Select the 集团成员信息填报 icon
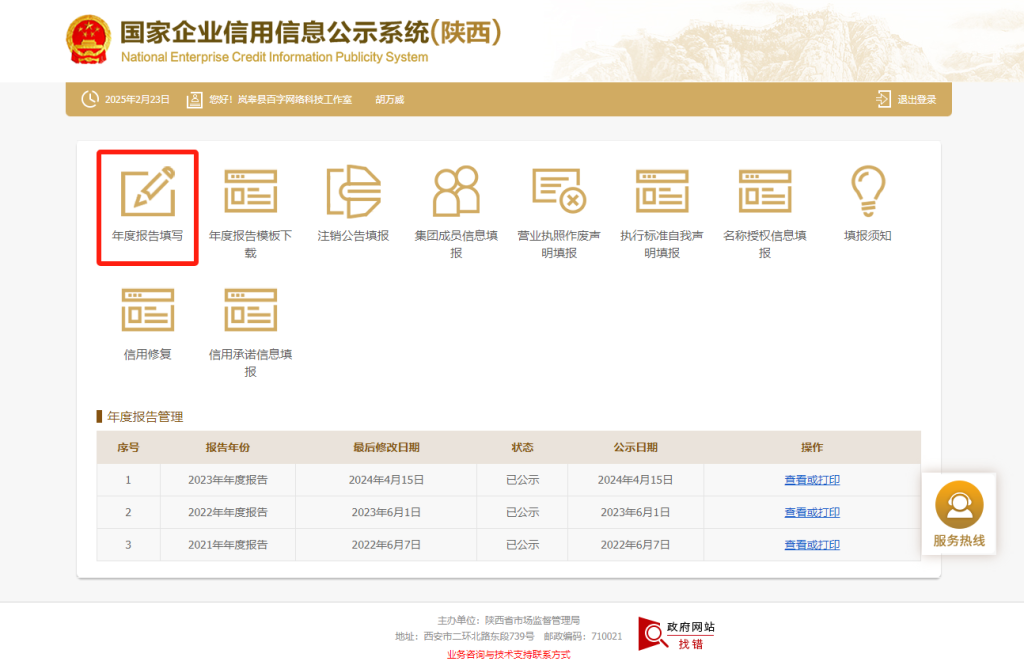The image size is (1024, 665). 456,192
